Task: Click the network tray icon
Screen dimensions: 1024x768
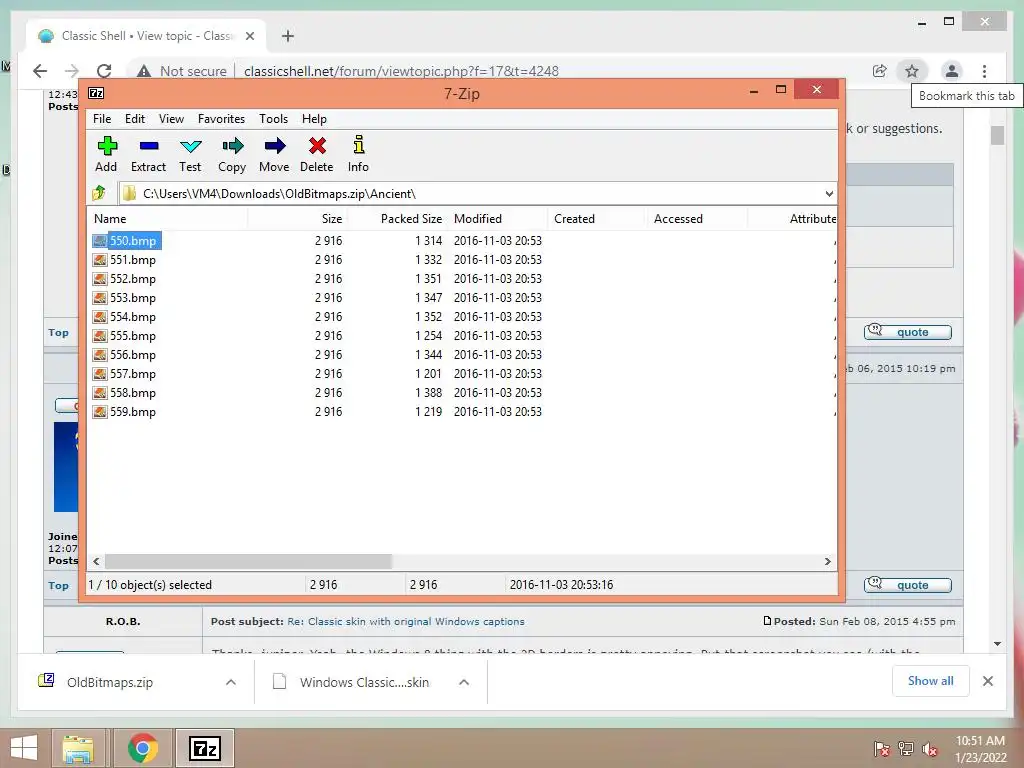Action: pos(906,750)
